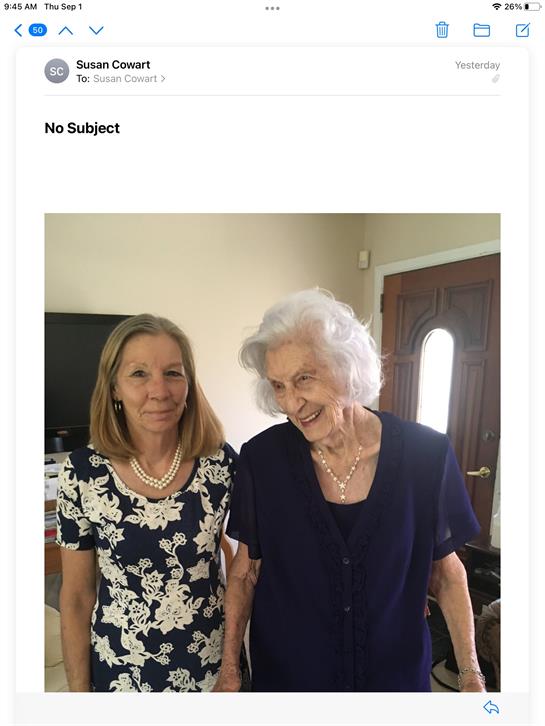Open the attached photo of two women

pos(272,452)
